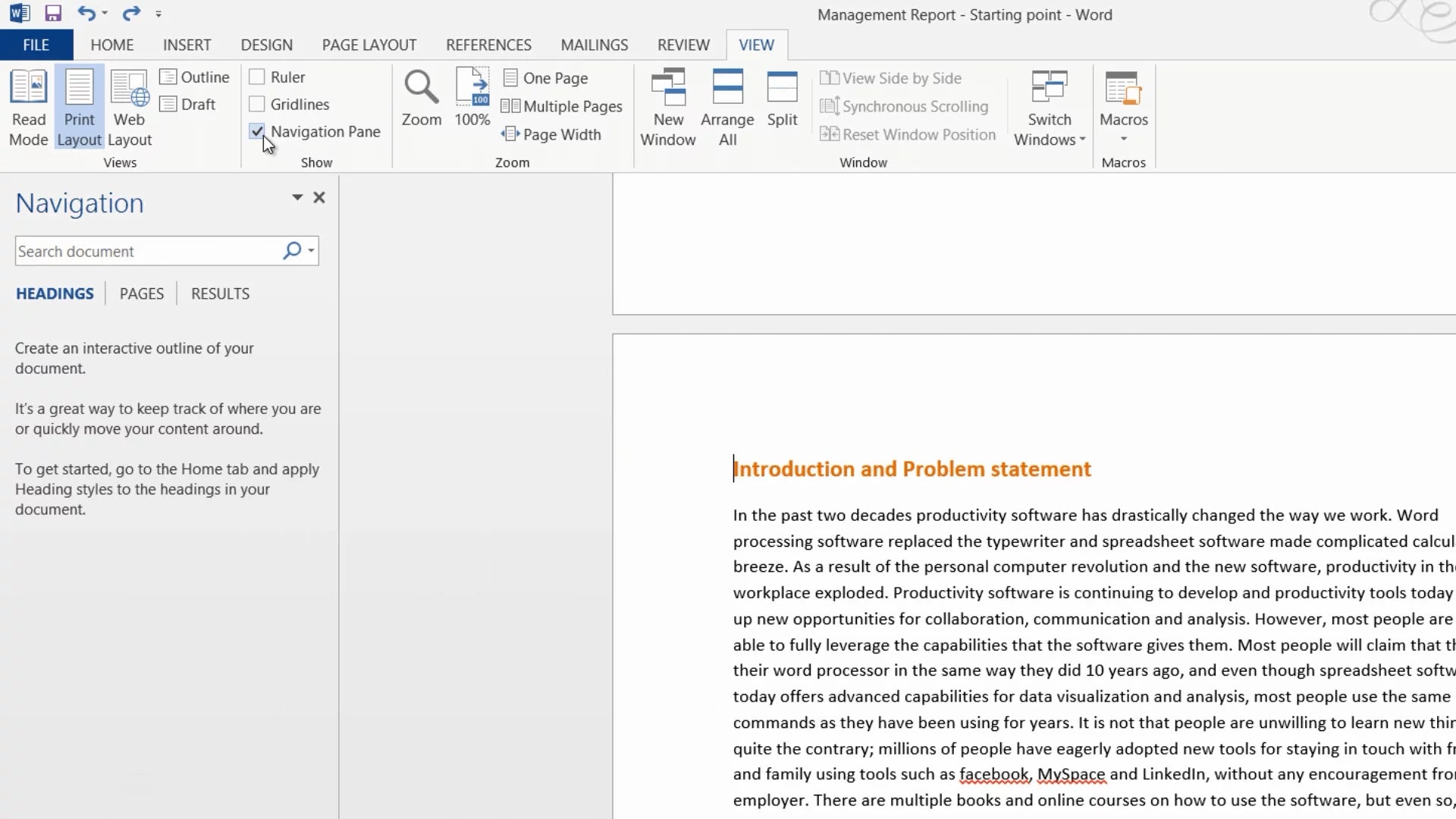Image resolution: width=1456 pixels, height=819 pixels.
Task: Click heading 'Introduction and Problem statement'
Action: point(912,469)
